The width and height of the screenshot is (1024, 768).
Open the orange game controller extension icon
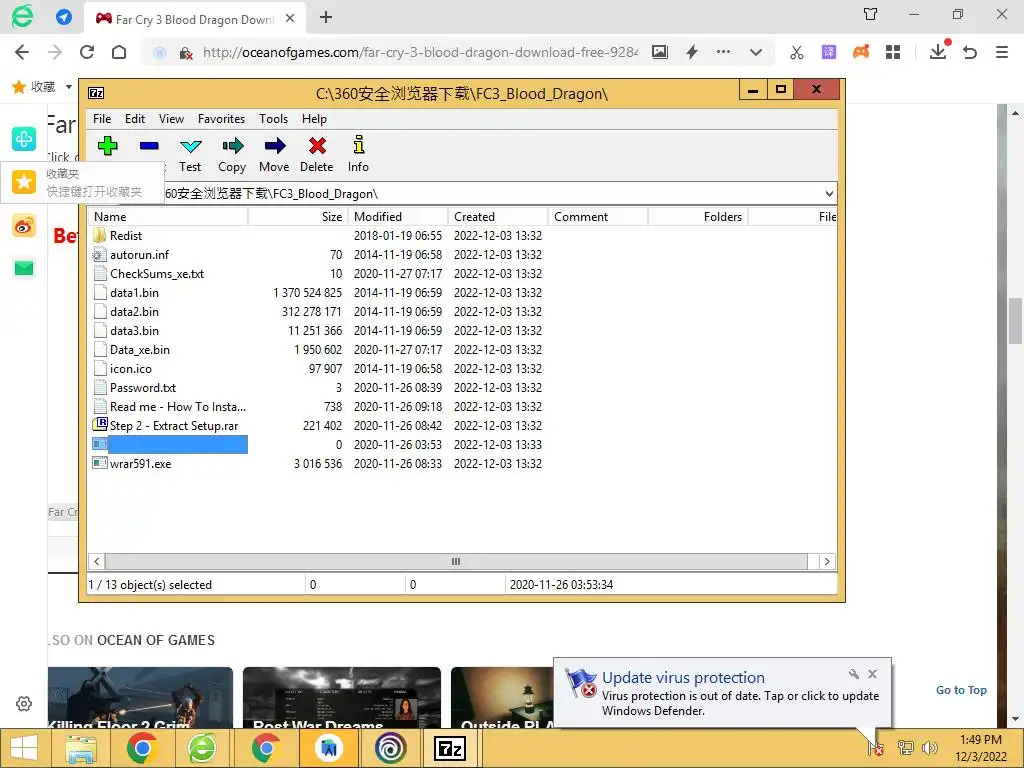point(861,52)
